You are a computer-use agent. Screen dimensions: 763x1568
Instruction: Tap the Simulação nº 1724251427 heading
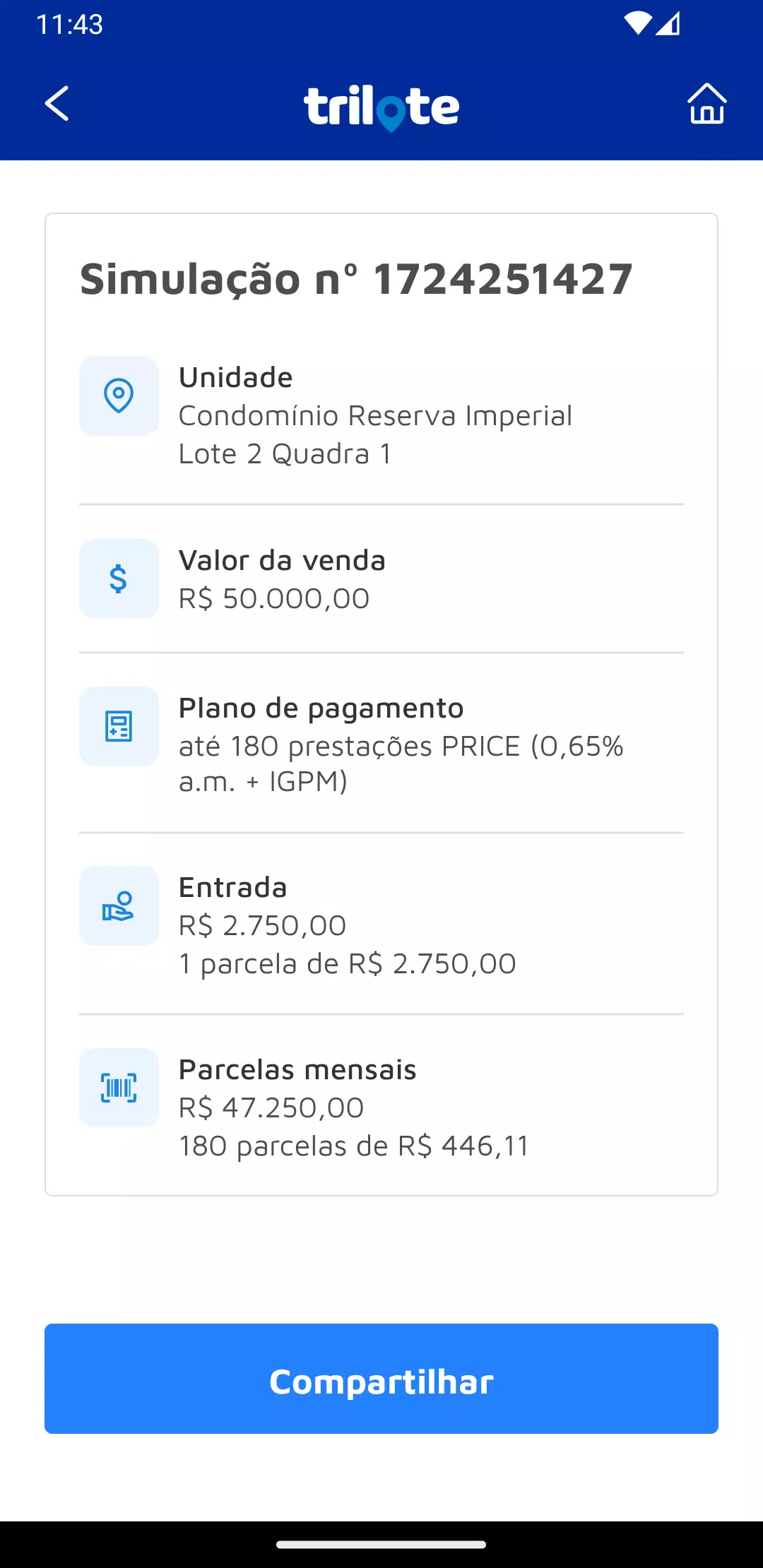pyautogui.click(x=356, y=279)
